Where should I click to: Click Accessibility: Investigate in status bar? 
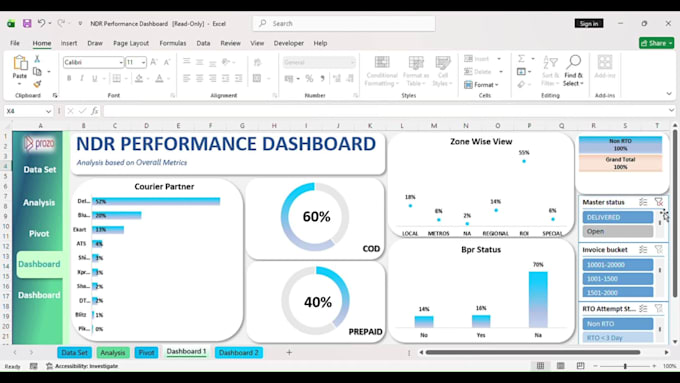coord(82,366)
